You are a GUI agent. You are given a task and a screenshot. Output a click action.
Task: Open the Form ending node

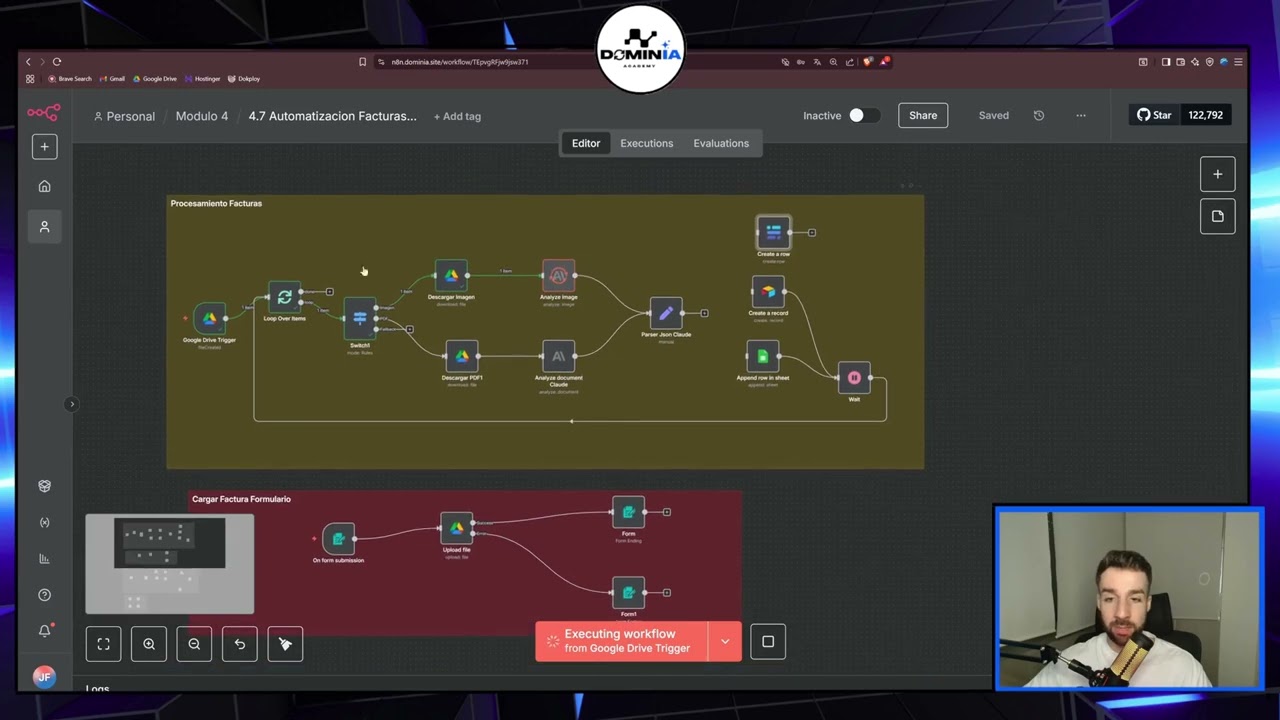coord(628,512)
